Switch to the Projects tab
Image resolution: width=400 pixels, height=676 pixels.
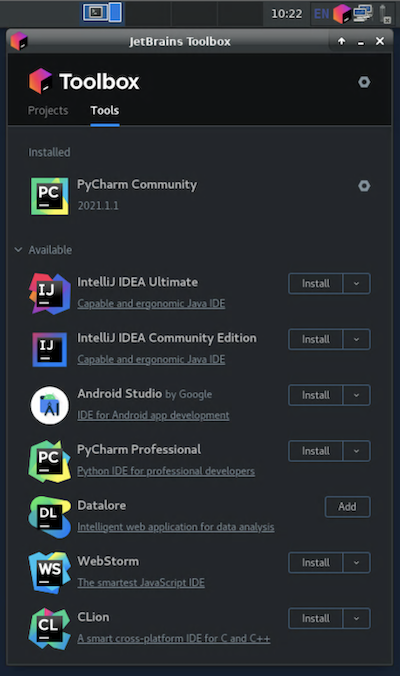point(48,111)
